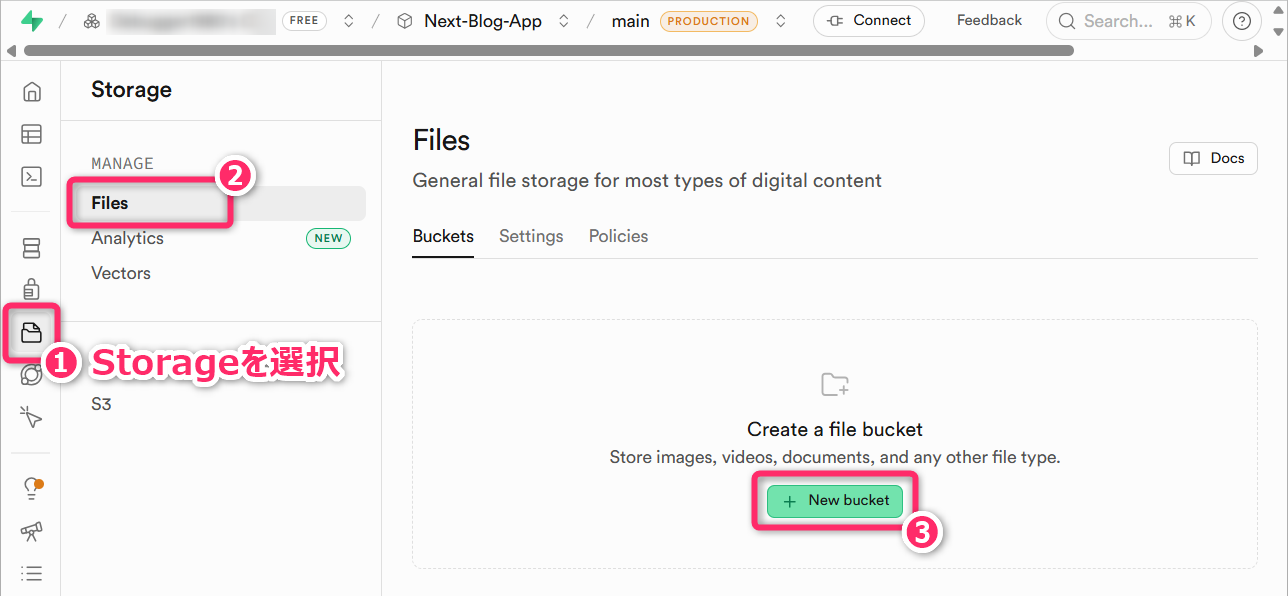Expand the main branch switcher chevron
Viewport: 1288px width, 596px height.
(781, 21)
